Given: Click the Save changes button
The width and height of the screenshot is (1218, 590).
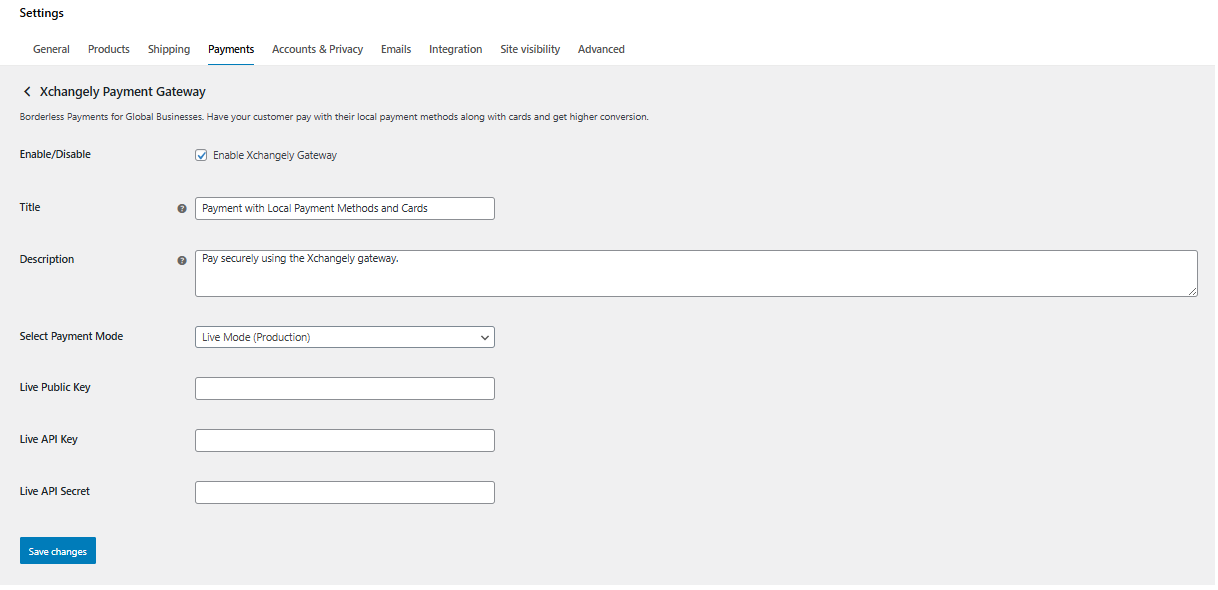Looking at the screenshot, I should [58, 551].
